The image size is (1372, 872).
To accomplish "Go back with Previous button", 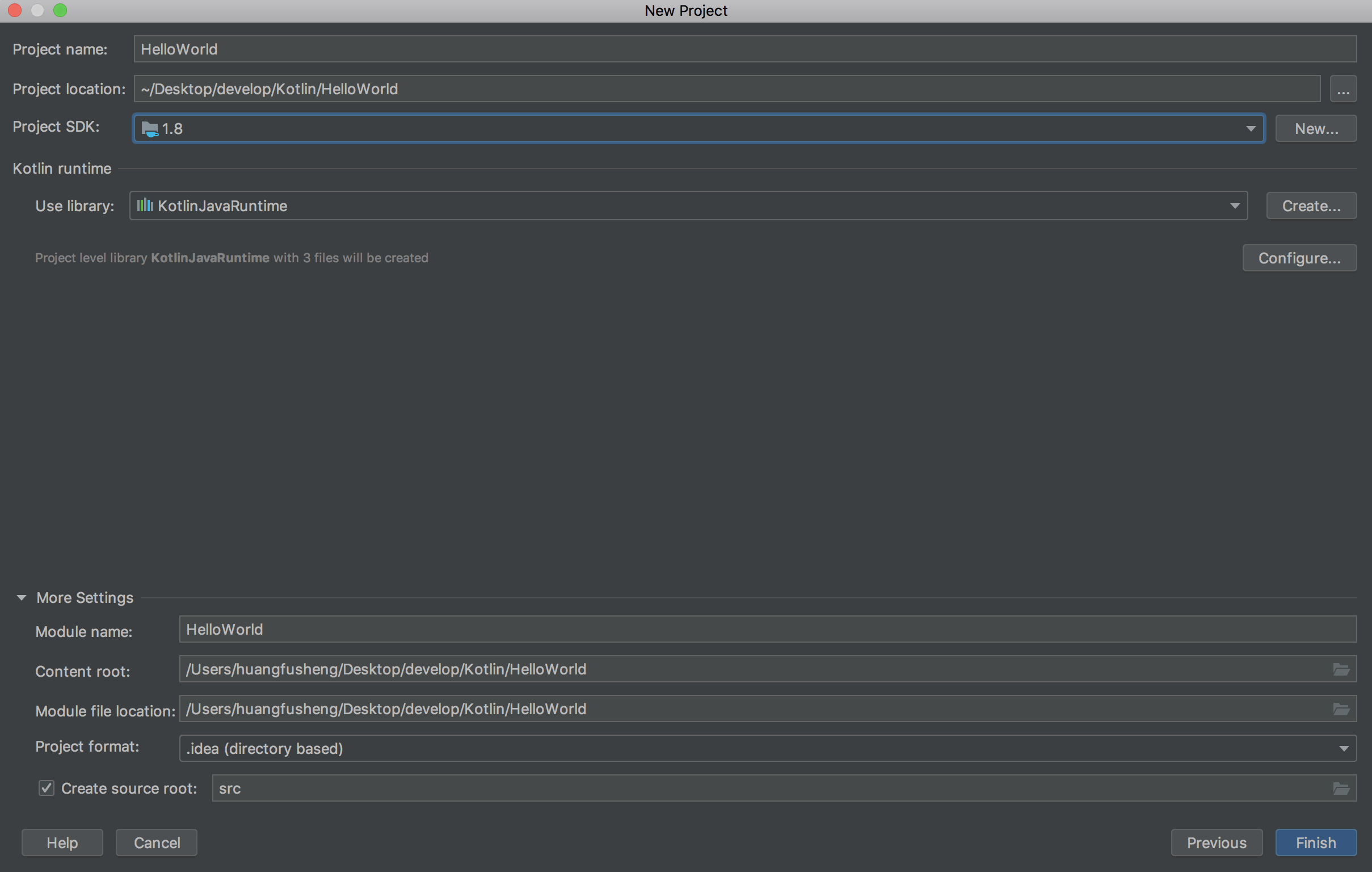I will pos(1216,842).
